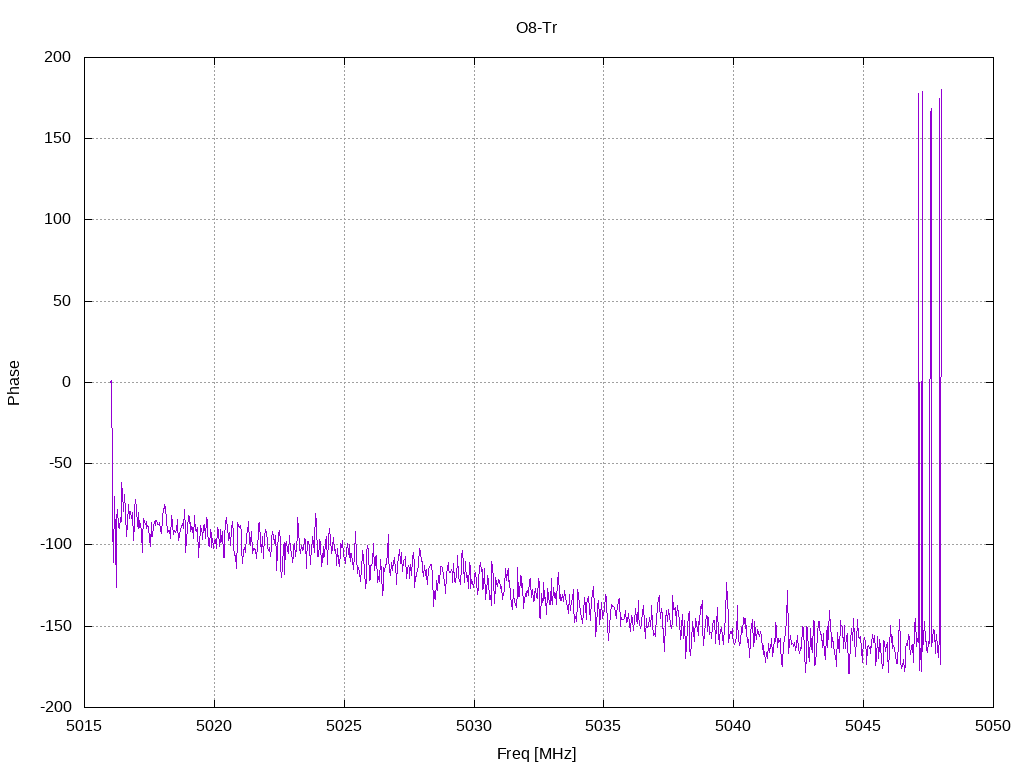Click the y-axis tick label -50
Screen dimensions: 1024x768
[x=59, y=463]
